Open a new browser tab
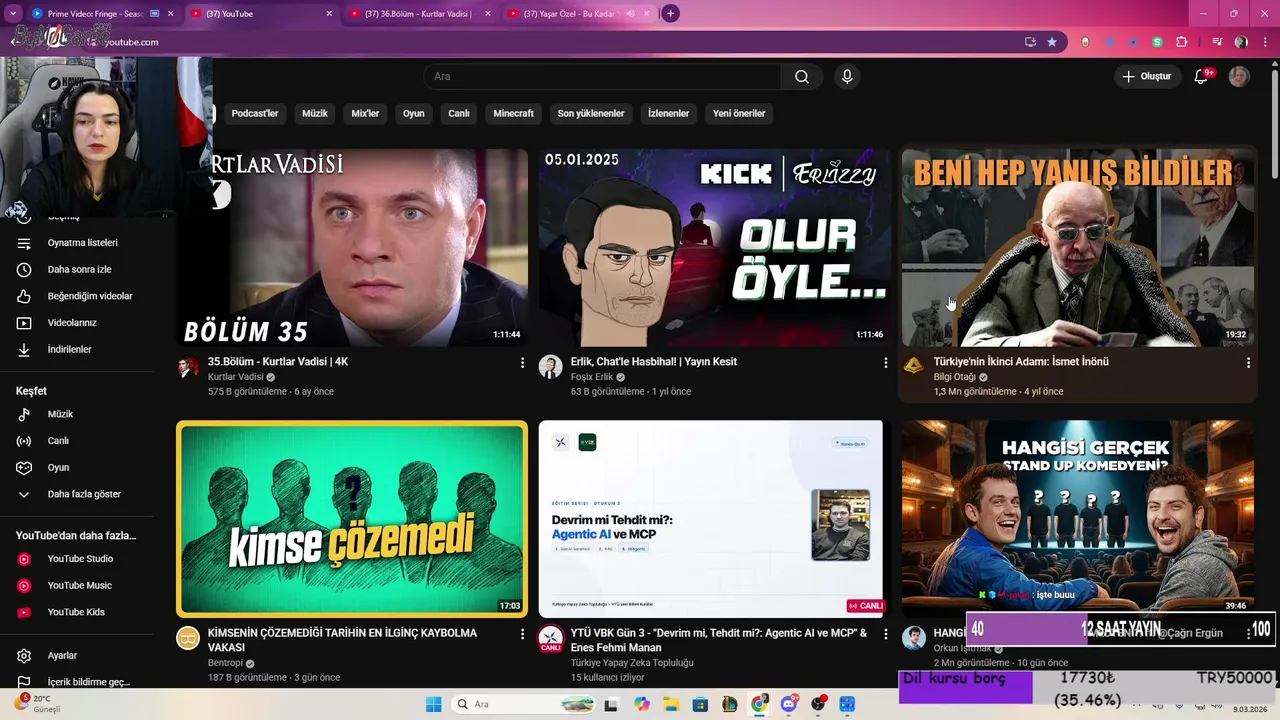 tap(671, 14)
